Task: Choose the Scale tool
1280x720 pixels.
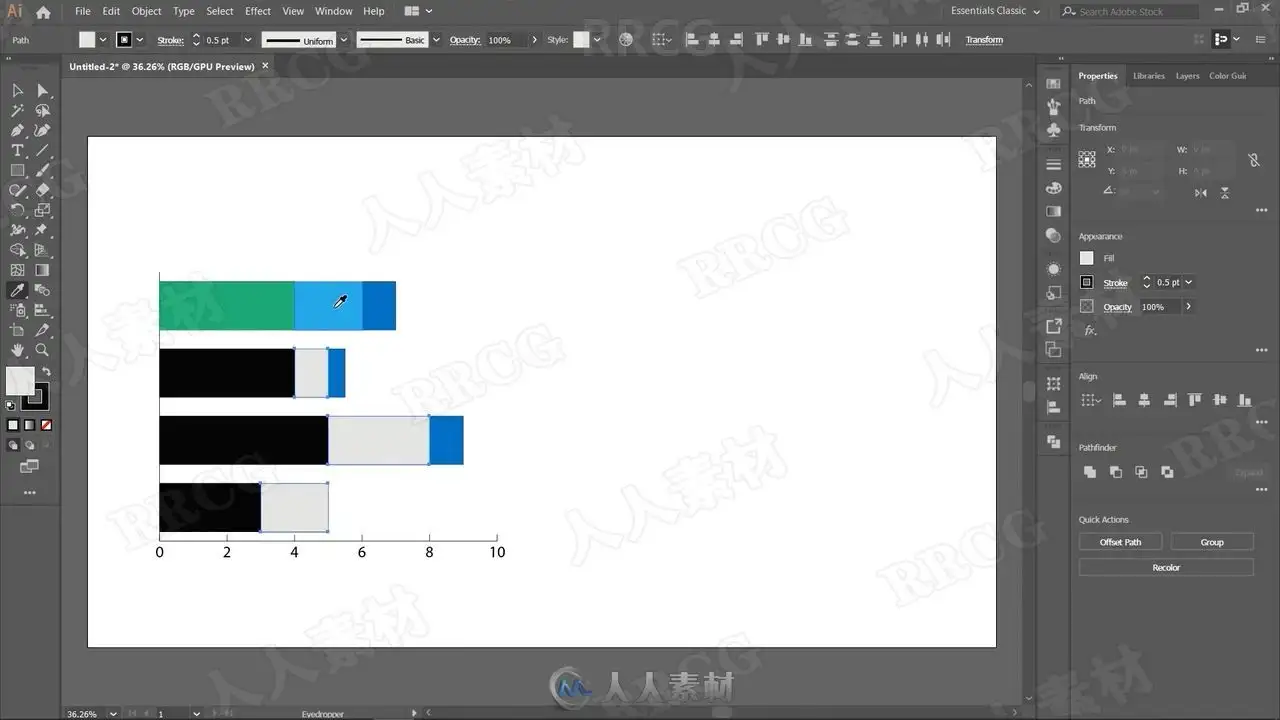Action: (42, 211)
